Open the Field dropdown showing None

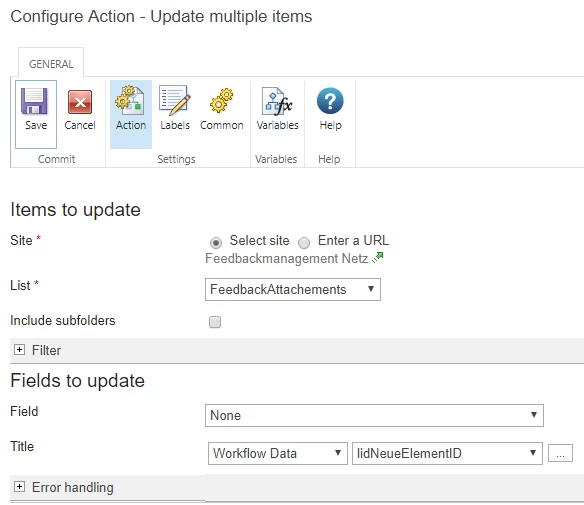pyautogui.click(x=374, y=415)
